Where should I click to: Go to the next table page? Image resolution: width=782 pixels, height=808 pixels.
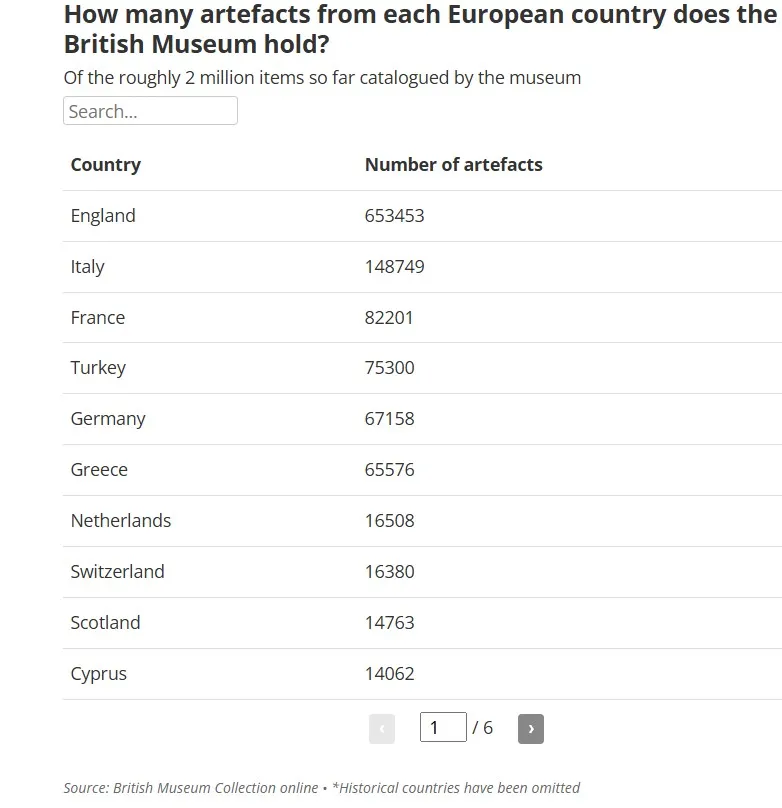531,728
